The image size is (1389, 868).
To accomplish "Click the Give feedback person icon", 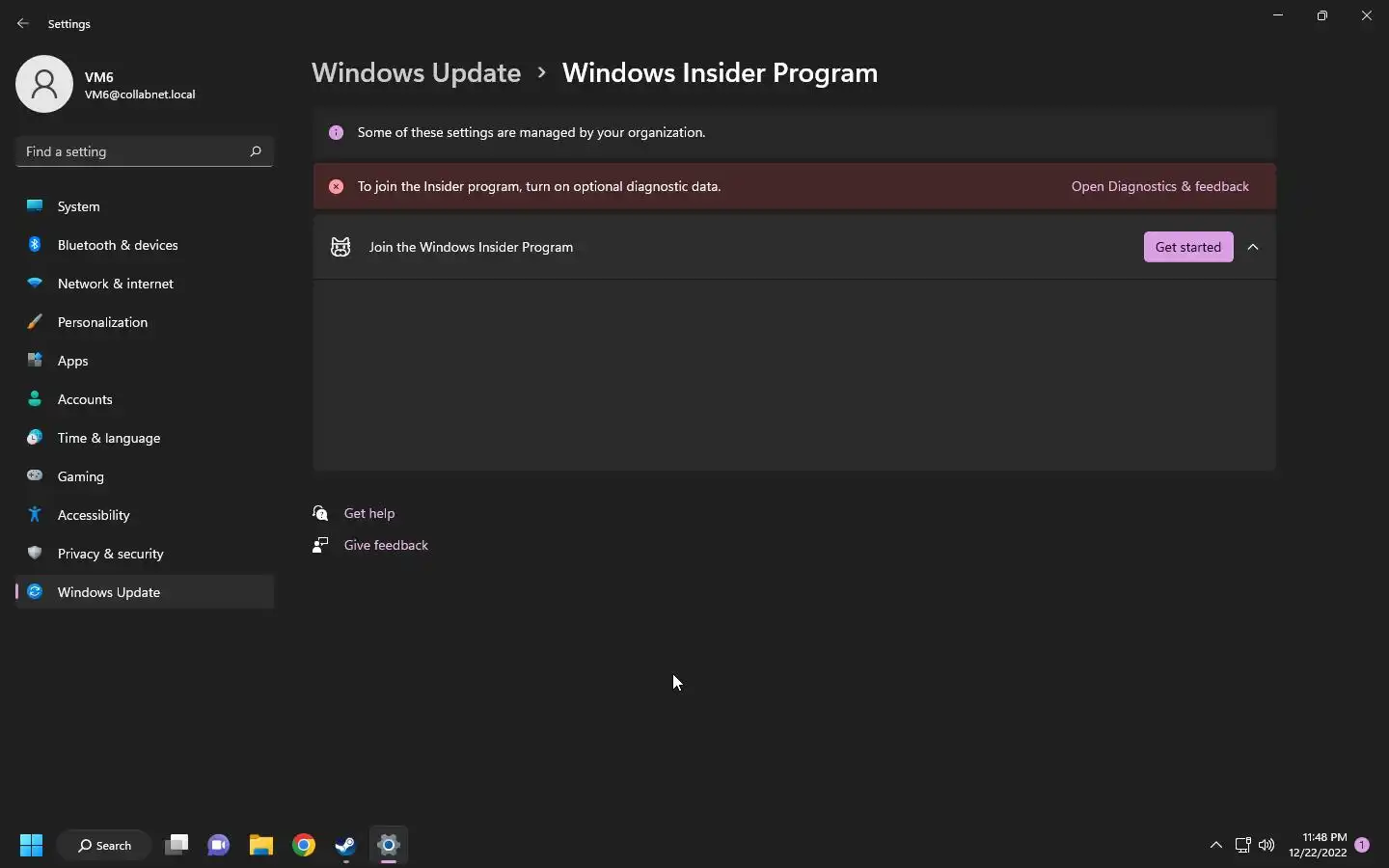I will pos(320,545).
